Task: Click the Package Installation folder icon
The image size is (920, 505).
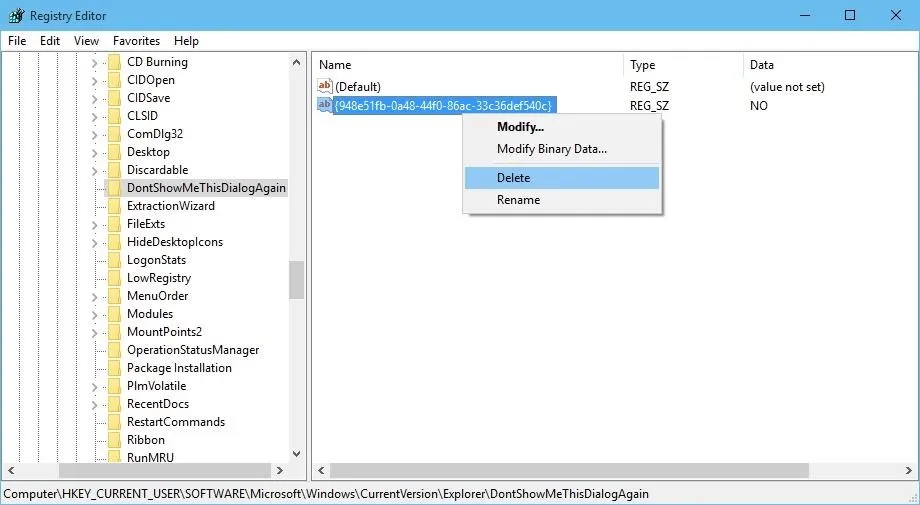Action: click(x=114, y=368)
